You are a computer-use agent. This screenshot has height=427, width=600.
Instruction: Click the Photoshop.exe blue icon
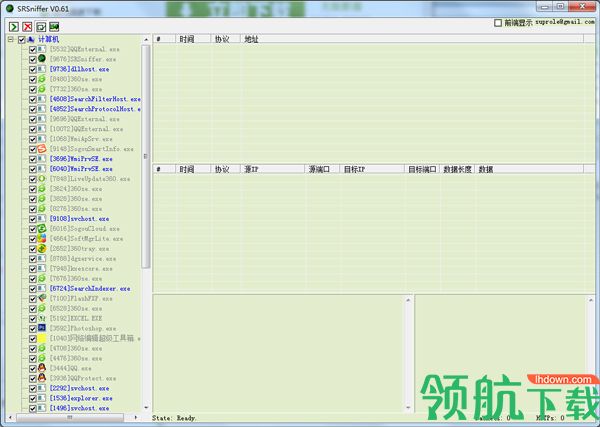(42, 328)
